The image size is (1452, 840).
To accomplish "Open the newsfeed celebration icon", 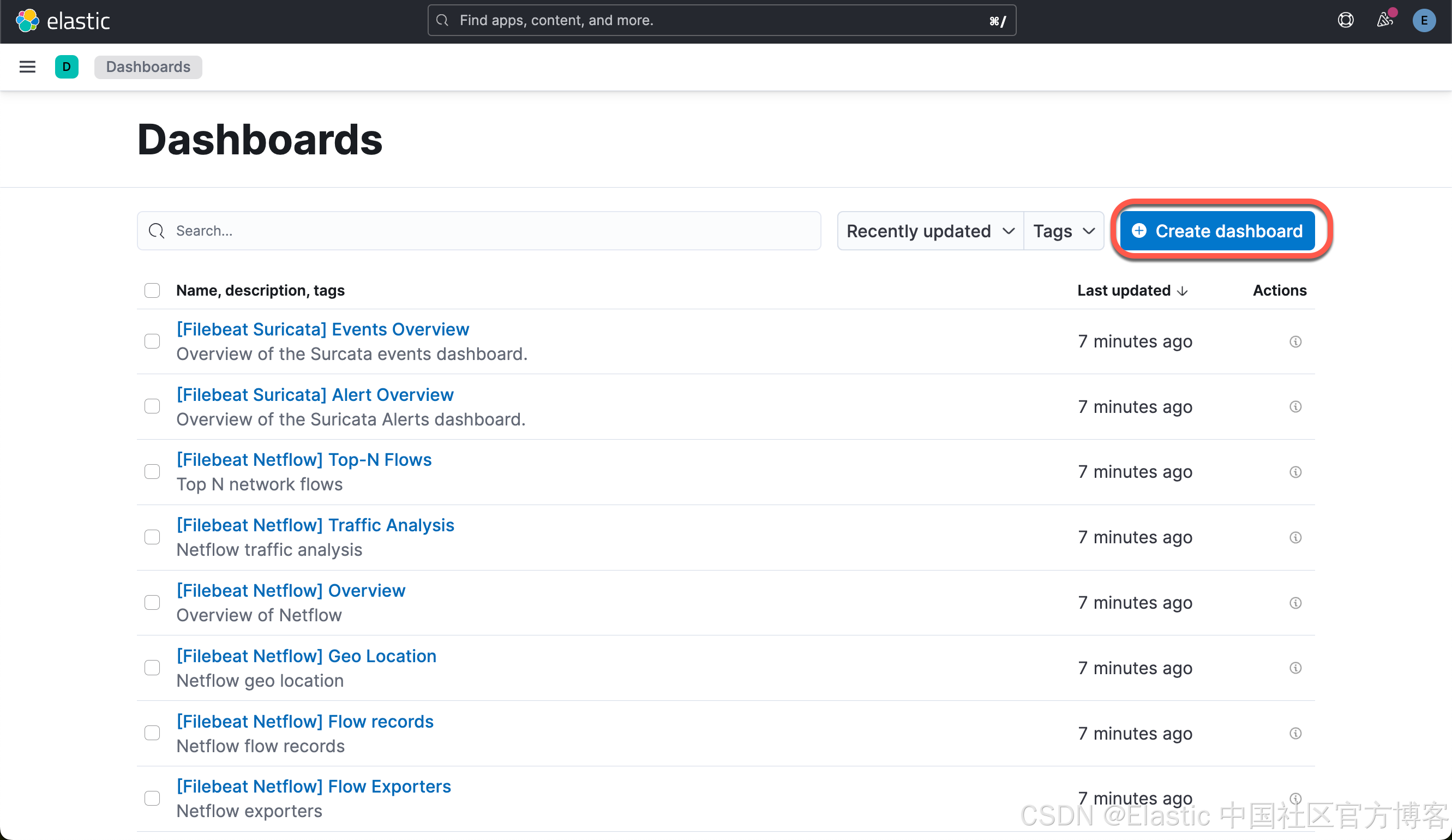I will (1385, 21).
